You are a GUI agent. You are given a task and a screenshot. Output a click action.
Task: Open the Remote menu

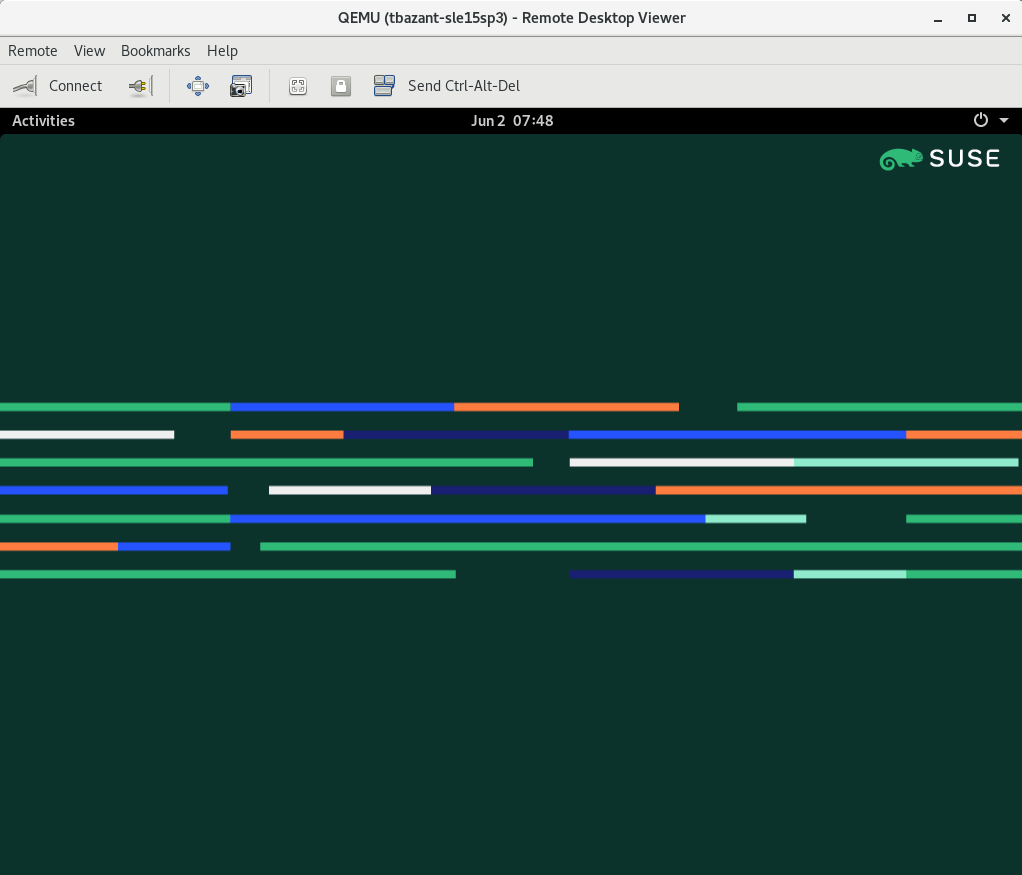pos(33,51)
